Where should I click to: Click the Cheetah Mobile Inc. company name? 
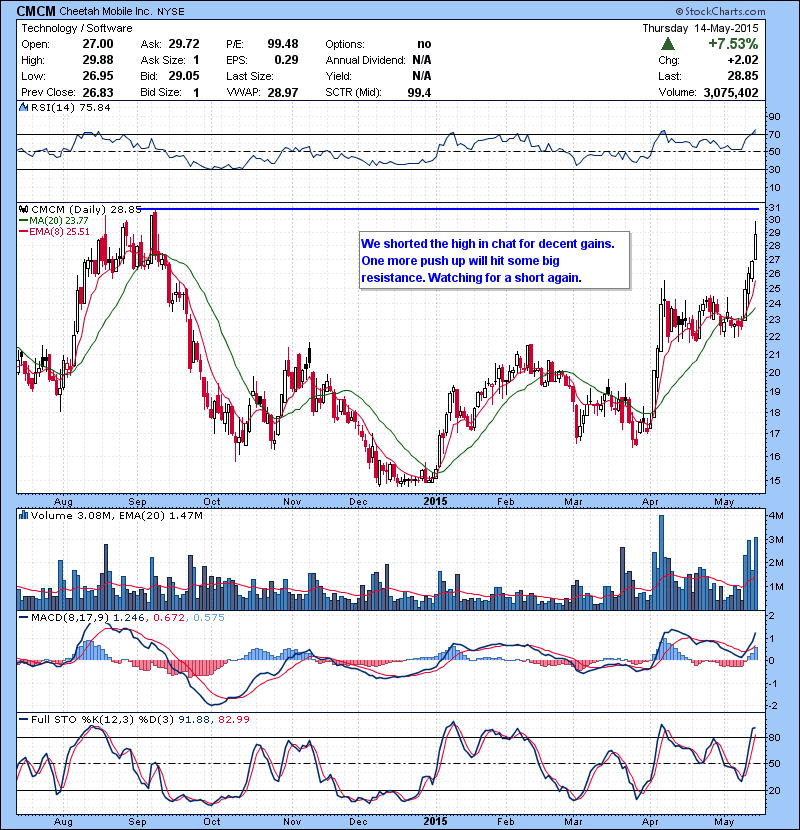pyautogui.click(x=107, y=11)
